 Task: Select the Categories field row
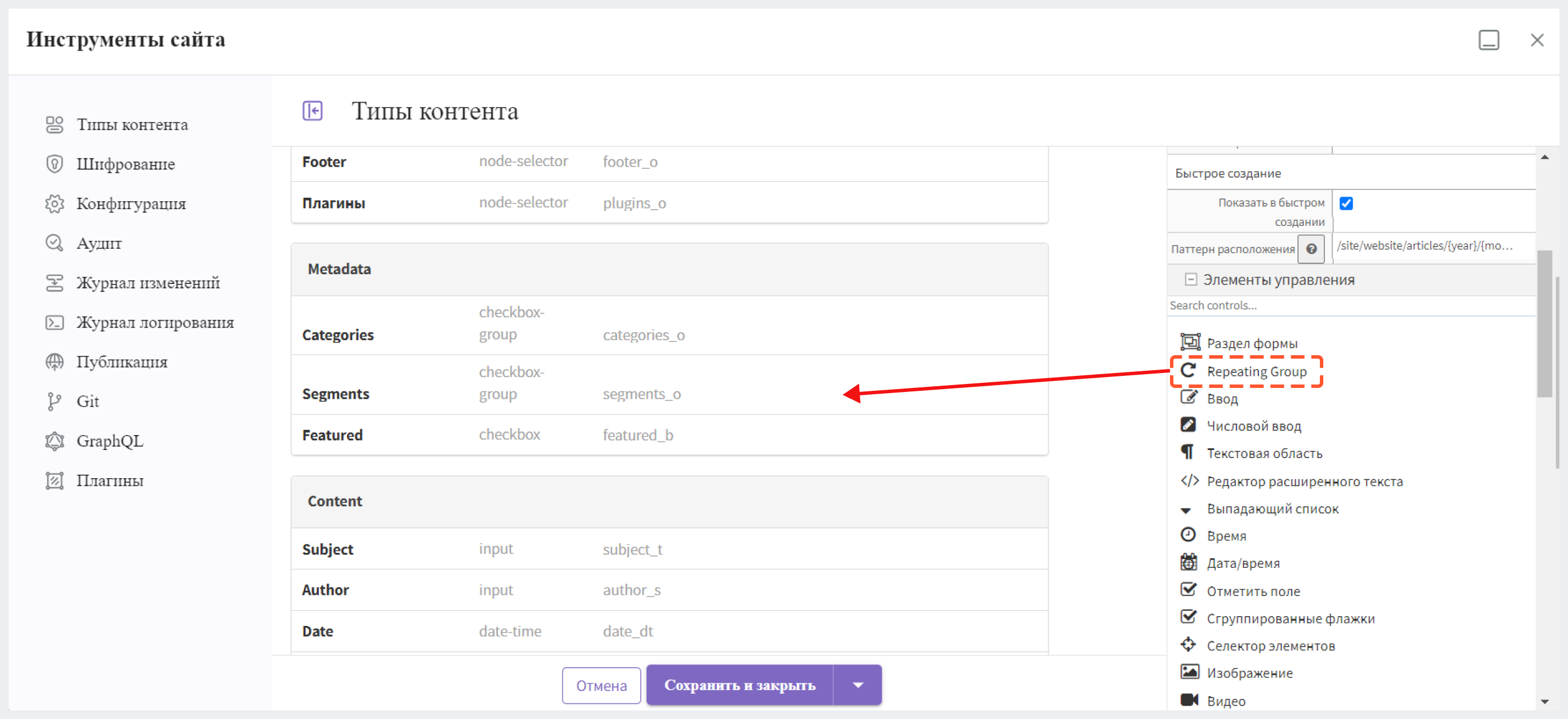[670, 325]
